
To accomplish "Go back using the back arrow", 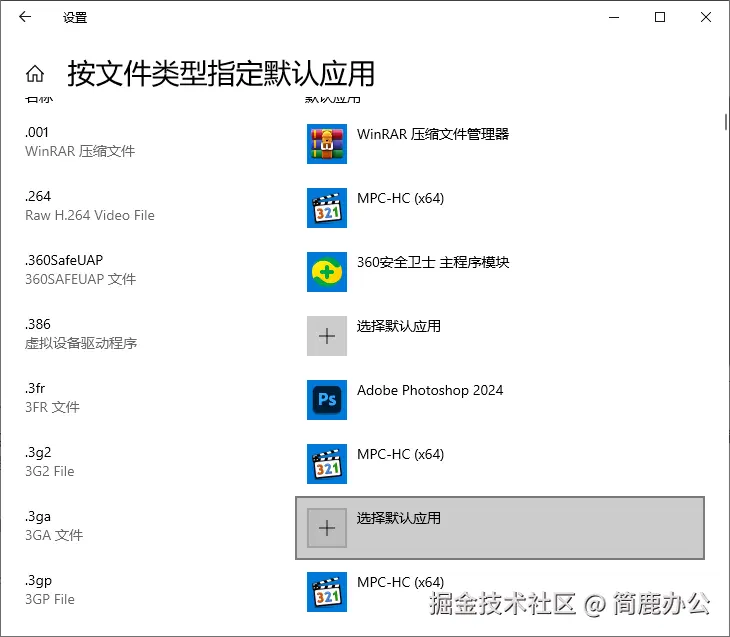I will 25,17.
